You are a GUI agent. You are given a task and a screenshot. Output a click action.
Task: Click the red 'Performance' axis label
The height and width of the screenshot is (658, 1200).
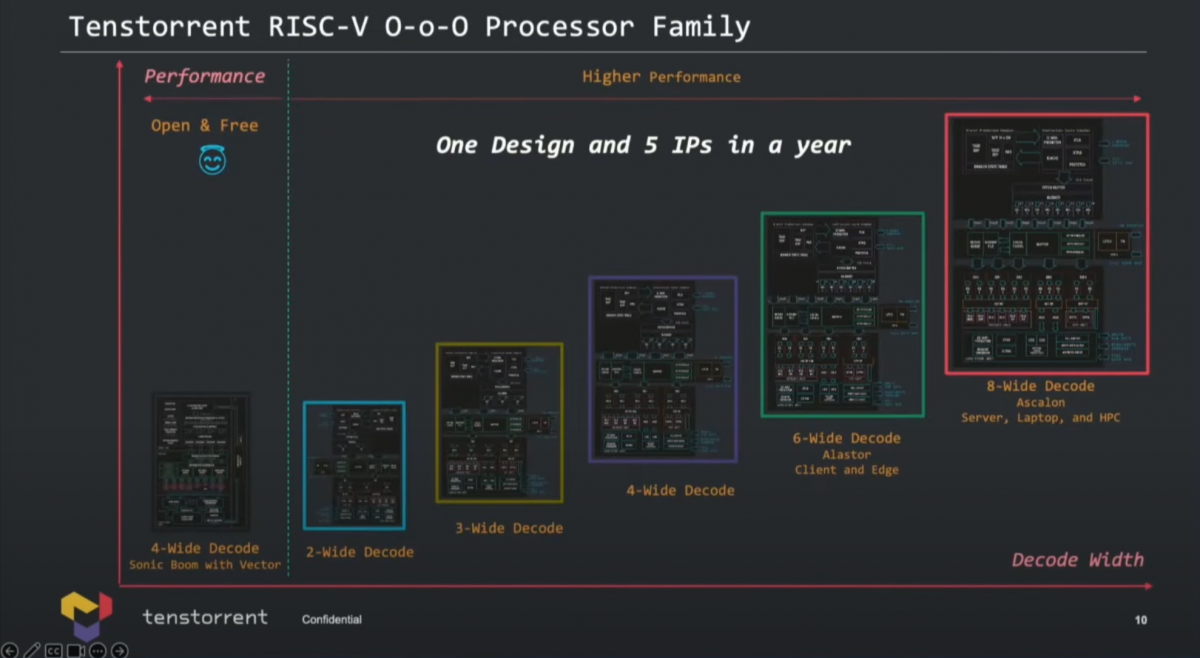[204, 76]
